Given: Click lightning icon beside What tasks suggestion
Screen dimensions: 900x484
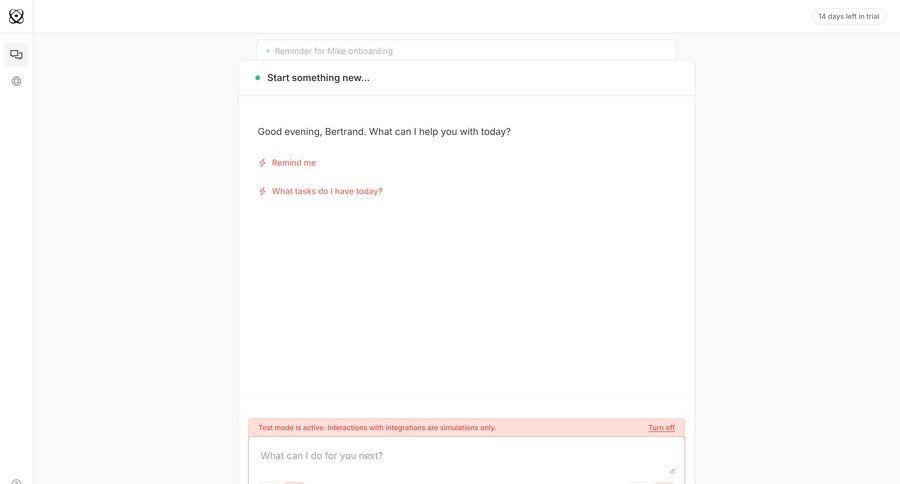Looking at the screenshot, I should click(263, 192).
